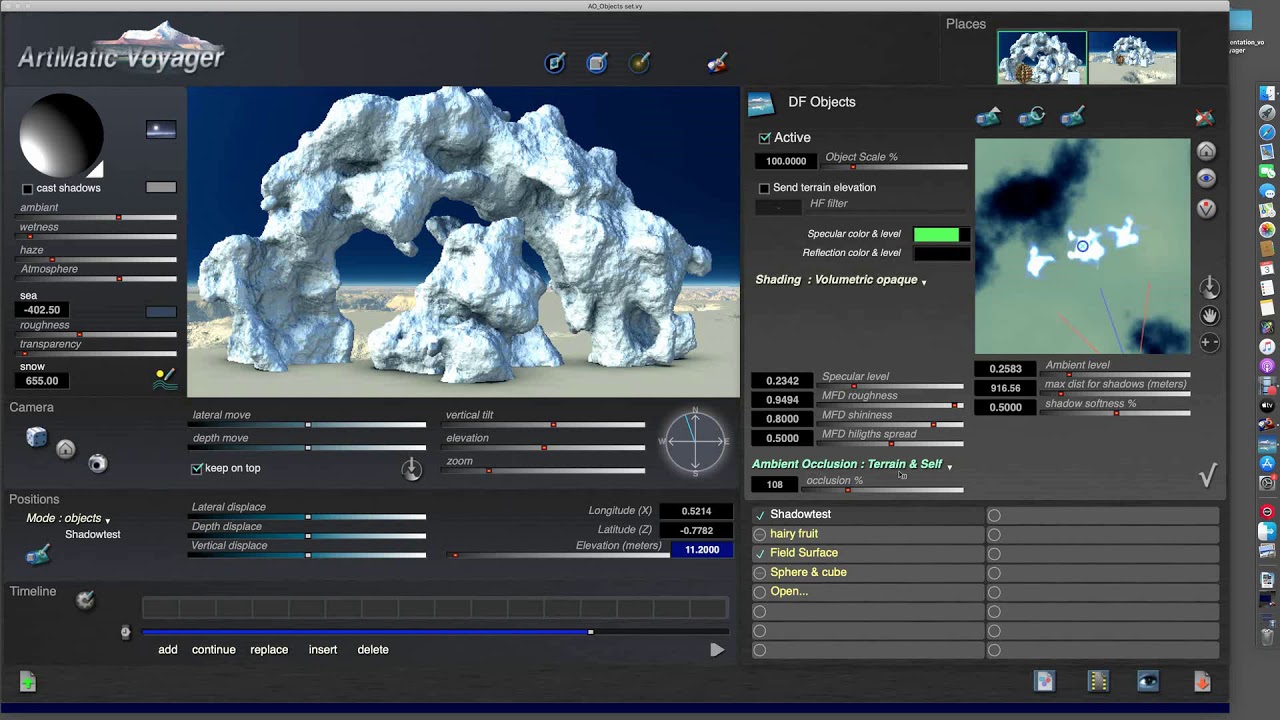Click the first blue pencil icon in top toolbar
1280x720 pixels.
tap(555, 63)
